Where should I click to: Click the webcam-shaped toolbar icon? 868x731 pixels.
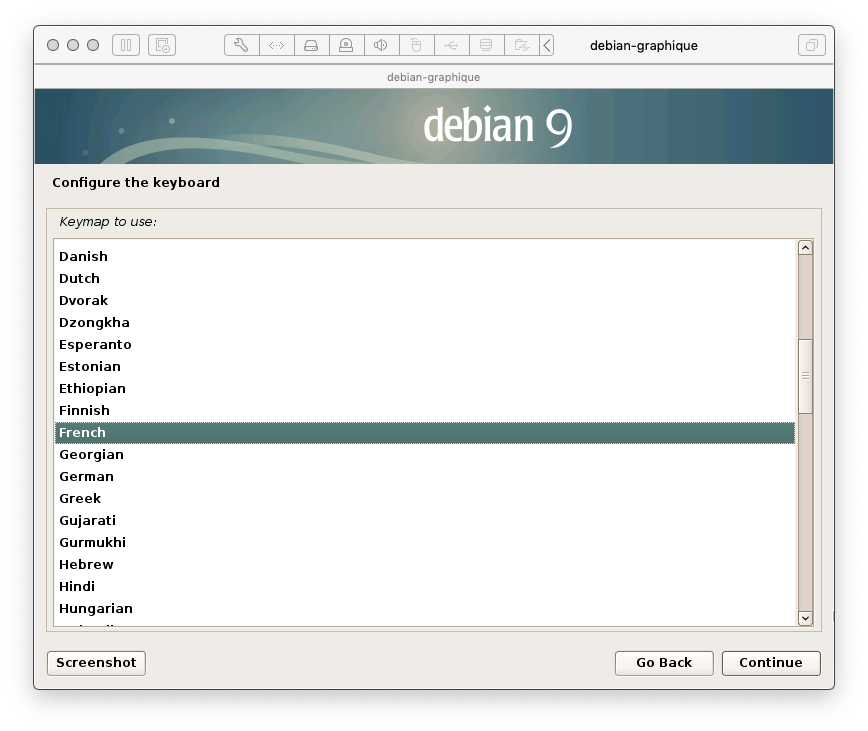pyautogui.click(x=347, y=45)
